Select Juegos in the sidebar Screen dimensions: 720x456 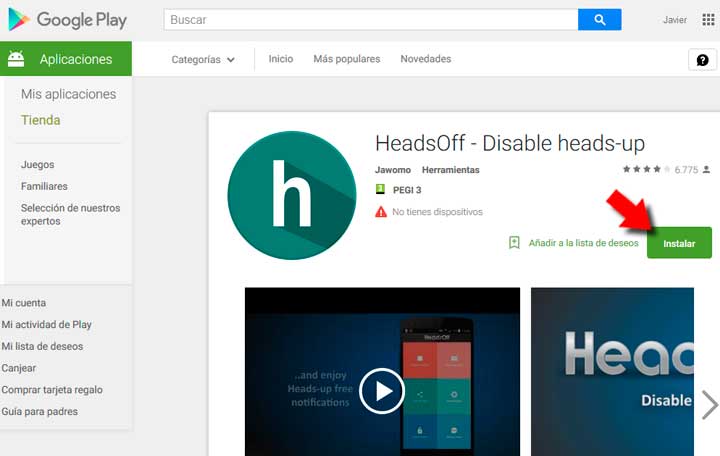(38, 165)
